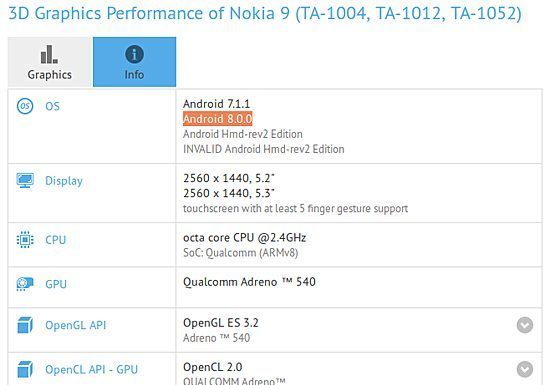The width and height of the screenshot is (550, 385).
Task: Switch to the Graphics tab
Action: click(50, 62)
